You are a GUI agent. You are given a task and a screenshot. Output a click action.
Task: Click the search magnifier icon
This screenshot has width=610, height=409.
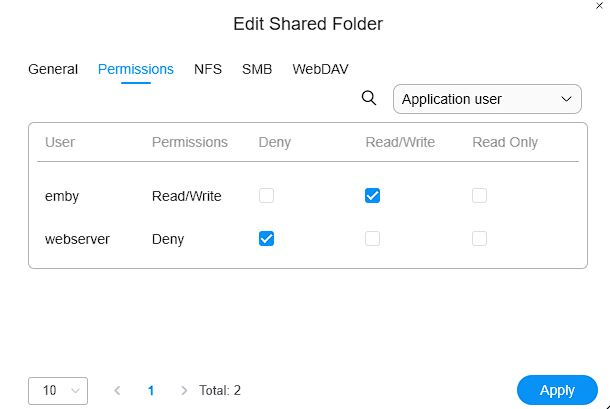[369, 98]
